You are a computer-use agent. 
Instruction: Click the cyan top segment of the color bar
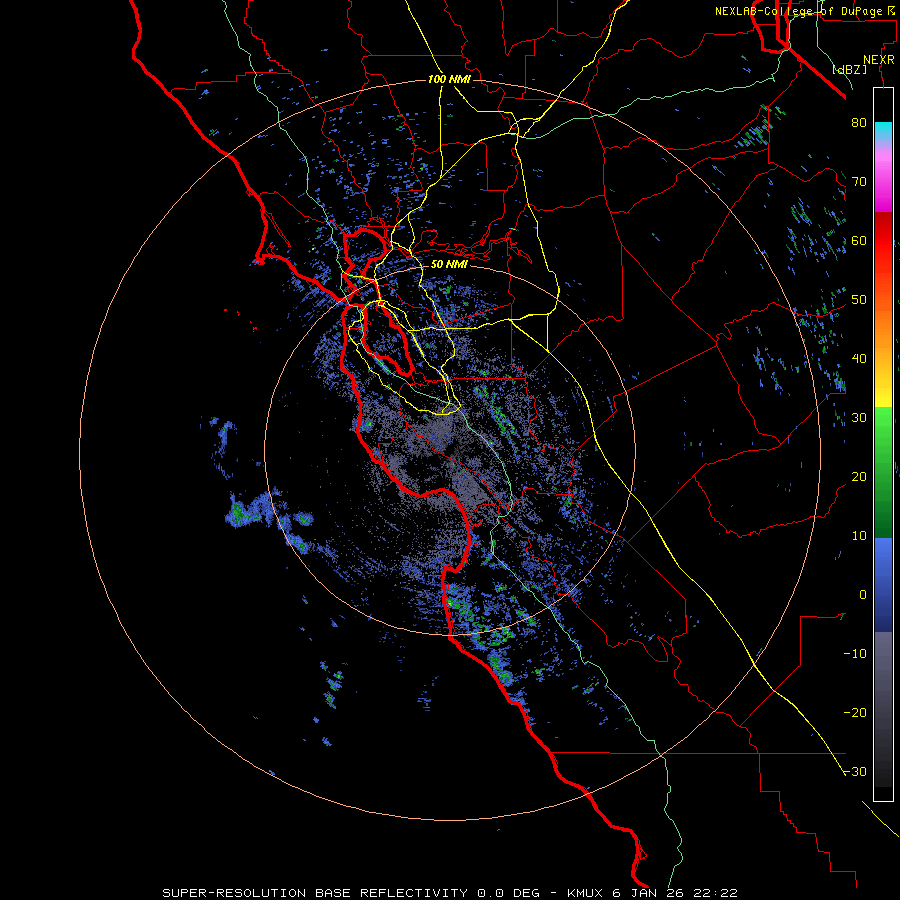pyautogui.click(x=883, y=131)
